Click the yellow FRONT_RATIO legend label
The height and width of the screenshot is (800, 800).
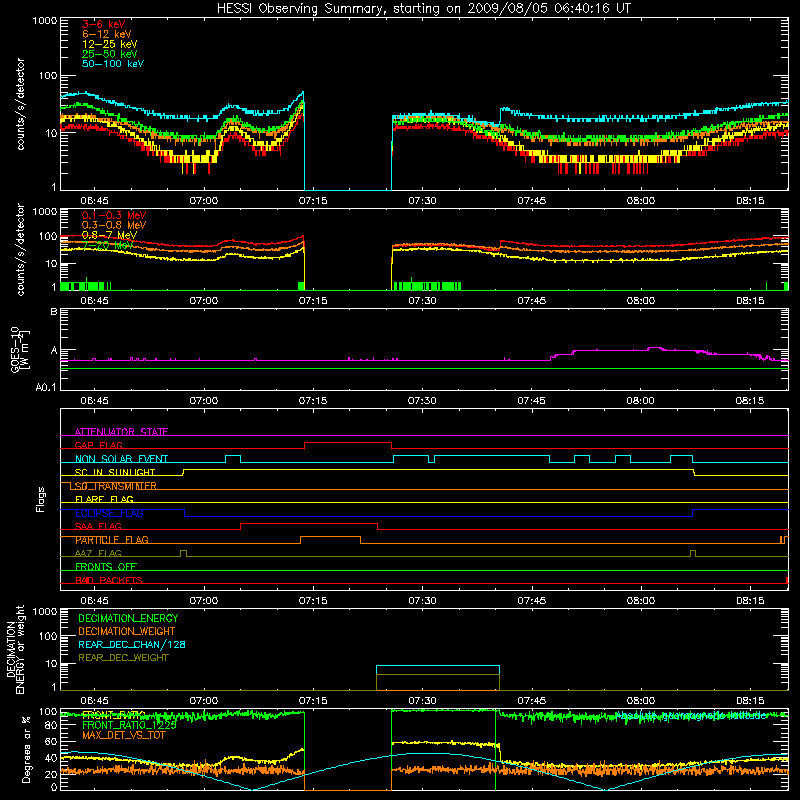coord(114,715)
